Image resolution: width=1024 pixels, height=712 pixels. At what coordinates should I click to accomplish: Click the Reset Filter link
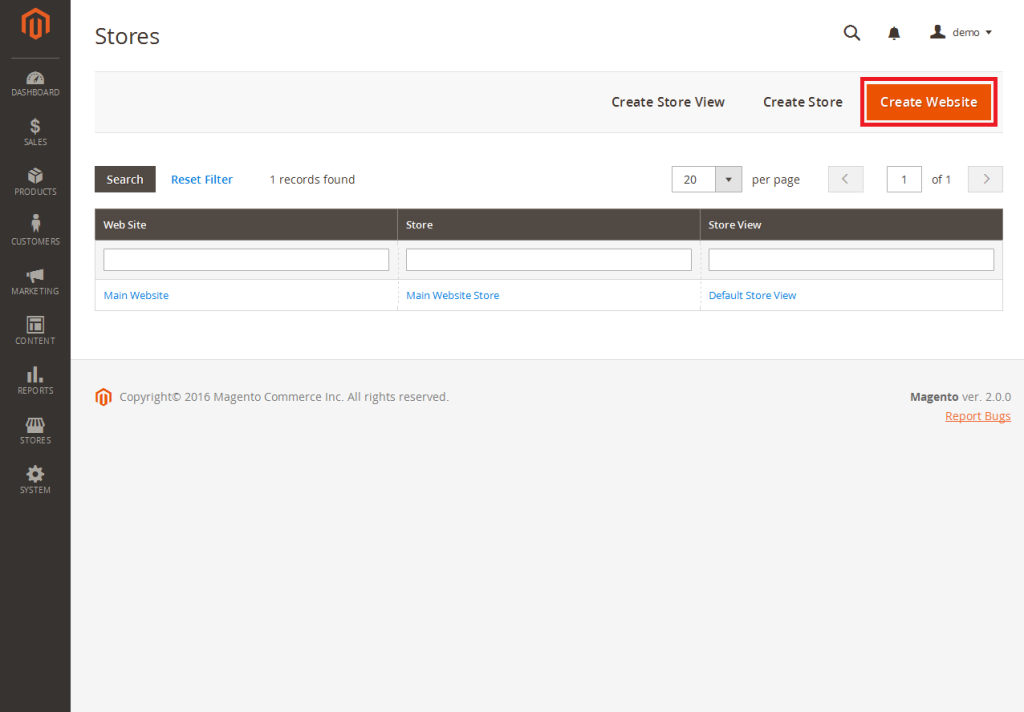click(202, 180)
